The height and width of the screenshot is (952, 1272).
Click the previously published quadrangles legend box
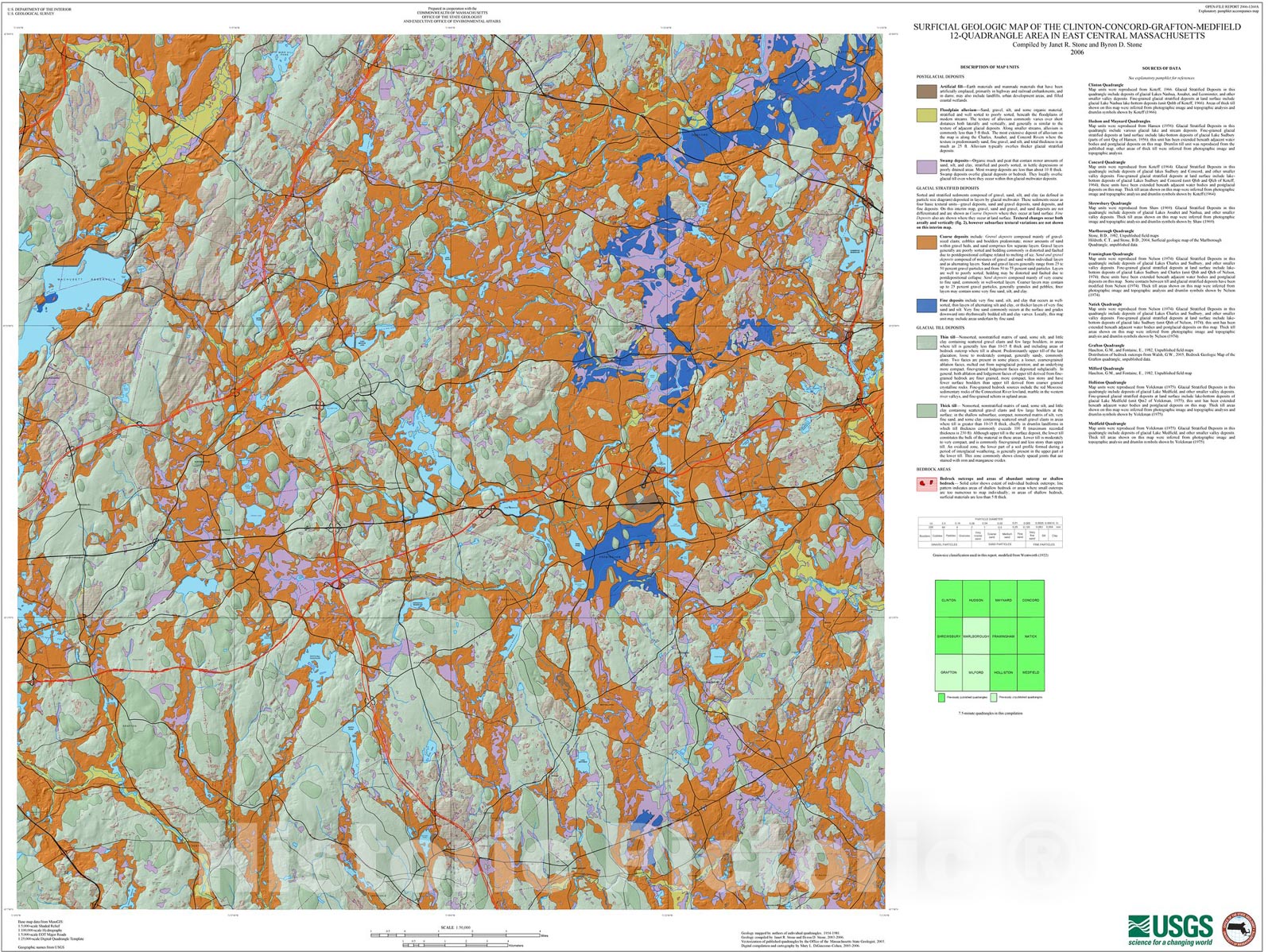[x=941, y=698]
